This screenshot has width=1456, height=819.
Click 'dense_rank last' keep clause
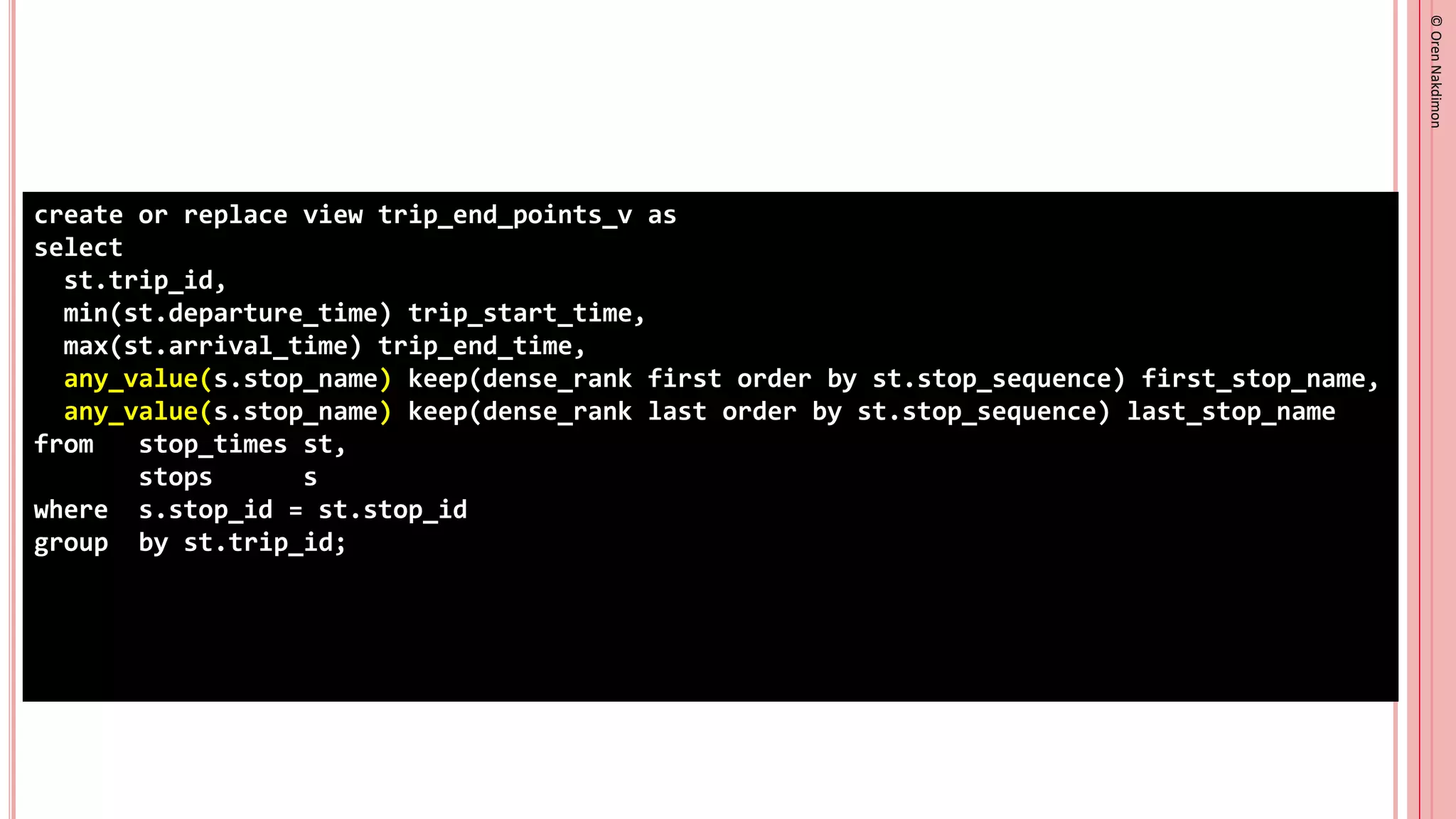594,412
